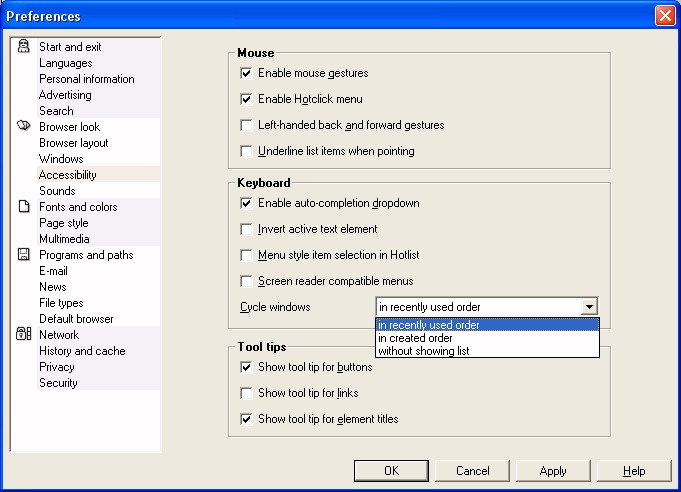Open Help for preferences

tap(634, 471)
